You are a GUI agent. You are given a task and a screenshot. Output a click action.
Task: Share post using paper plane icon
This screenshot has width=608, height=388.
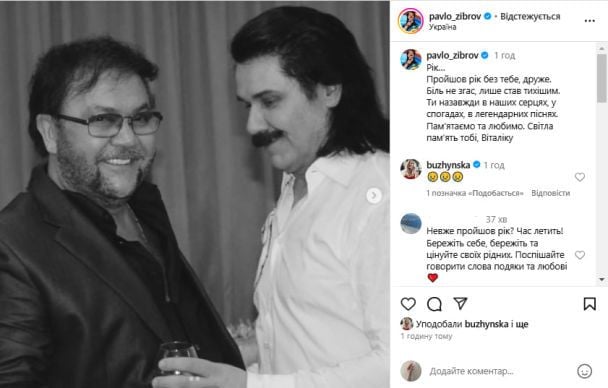460,304
